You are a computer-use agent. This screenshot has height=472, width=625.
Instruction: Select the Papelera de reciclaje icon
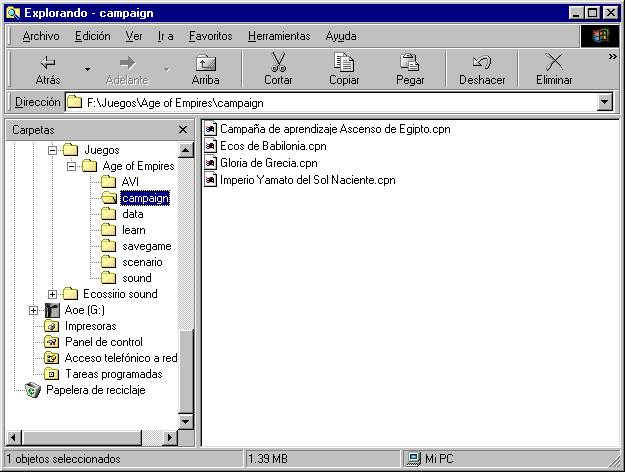33,390
